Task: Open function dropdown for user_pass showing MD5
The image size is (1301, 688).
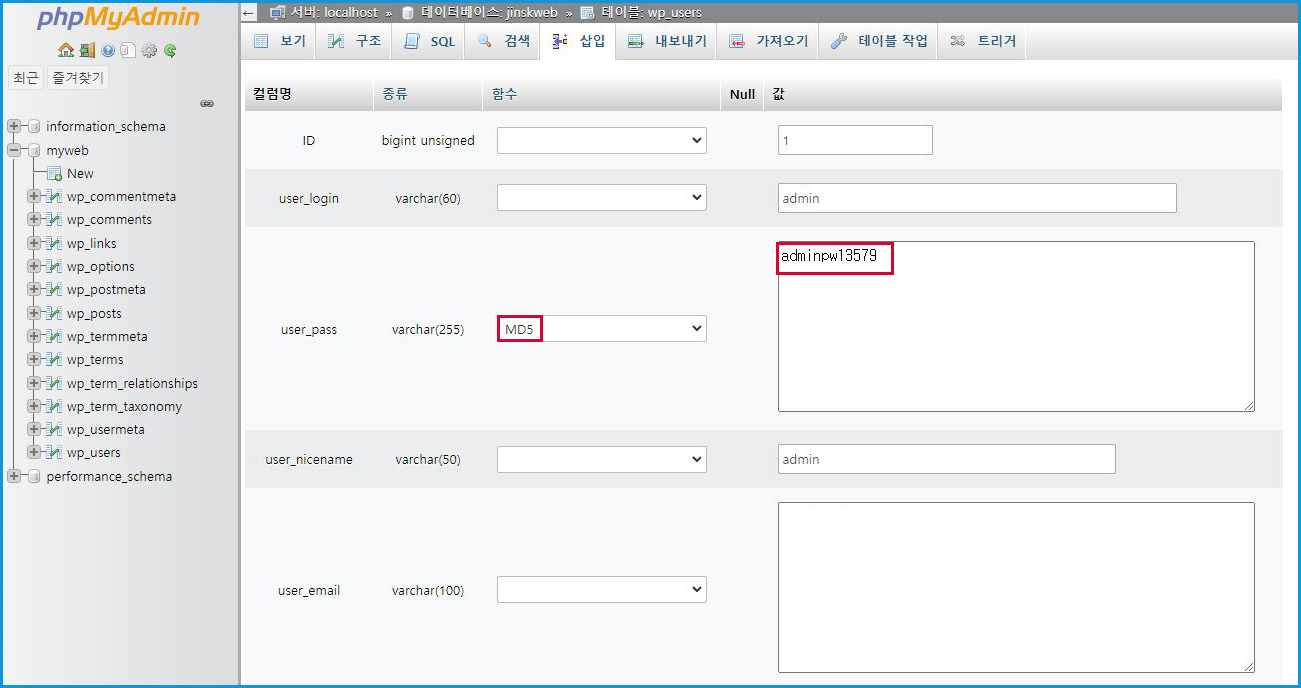Action: (602, 329)
